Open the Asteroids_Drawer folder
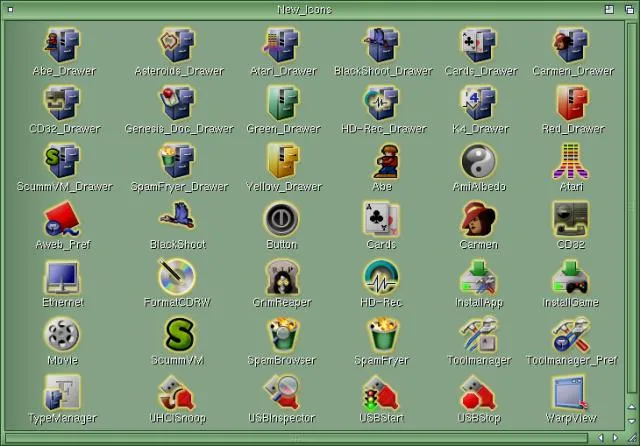 pyautogui.click(x=179, y=46)
